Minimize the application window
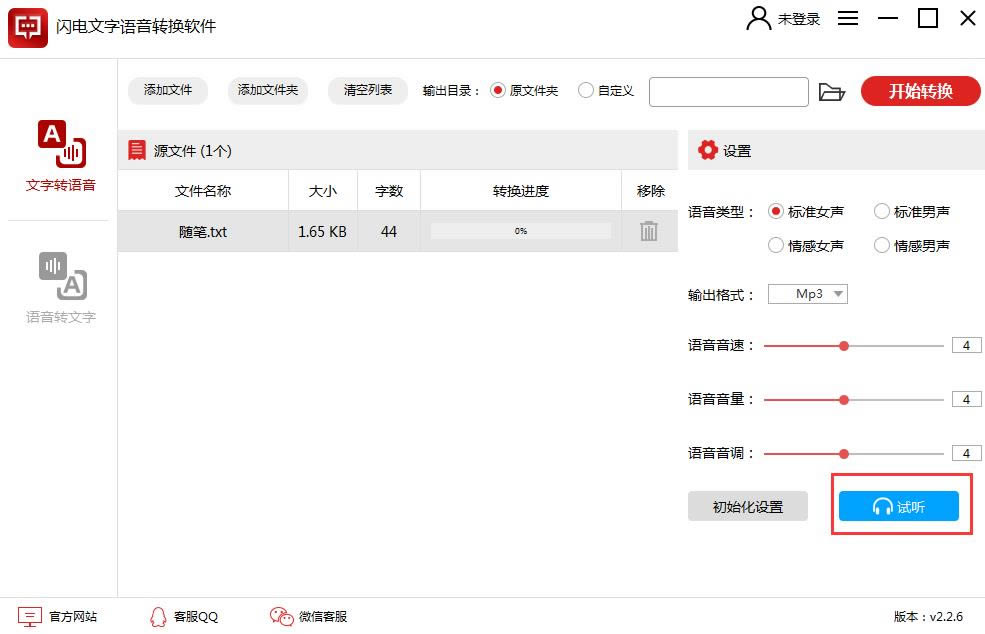 point(887,18)
